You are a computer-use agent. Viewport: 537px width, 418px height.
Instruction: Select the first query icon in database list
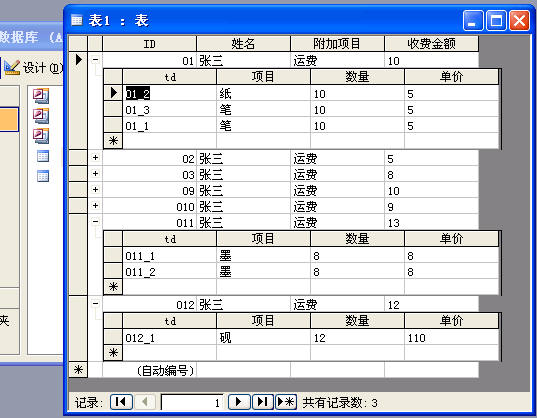click(41, 96)
